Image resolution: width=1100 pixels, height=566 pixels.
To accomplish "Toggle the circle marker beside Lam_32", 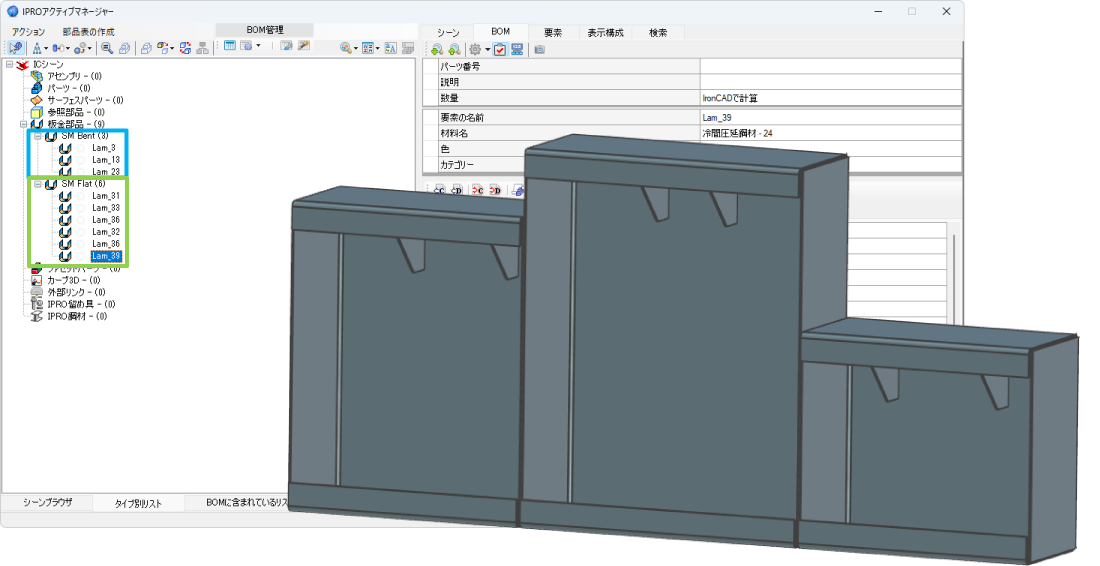I will click(x=80, y=232).
